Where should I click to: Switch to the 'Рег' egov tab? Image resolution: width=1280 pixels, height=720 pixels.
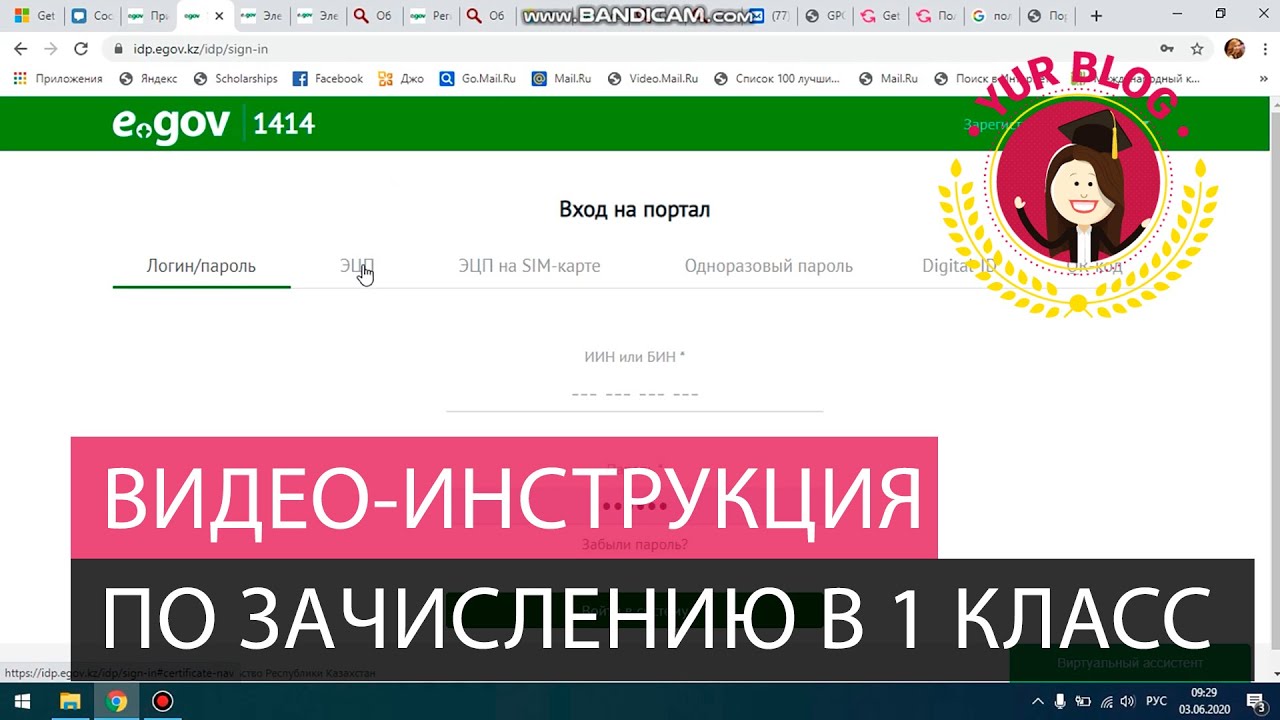(x=430, y=16)
